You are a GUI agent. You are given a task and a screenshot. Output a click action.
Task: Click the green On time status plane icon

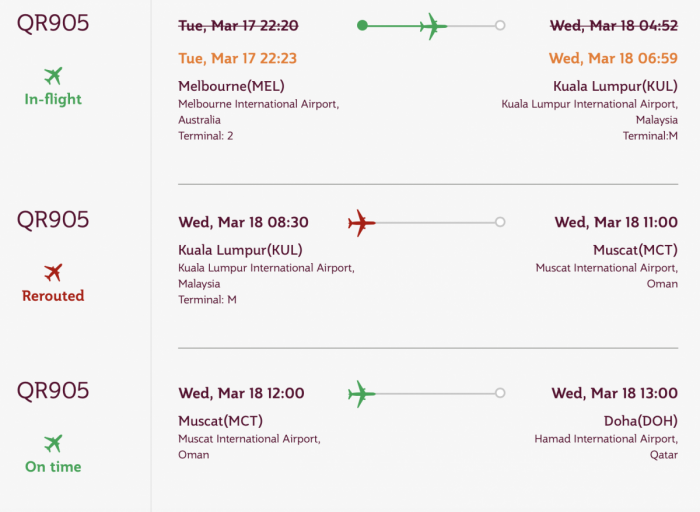click(x=53, y=443)
